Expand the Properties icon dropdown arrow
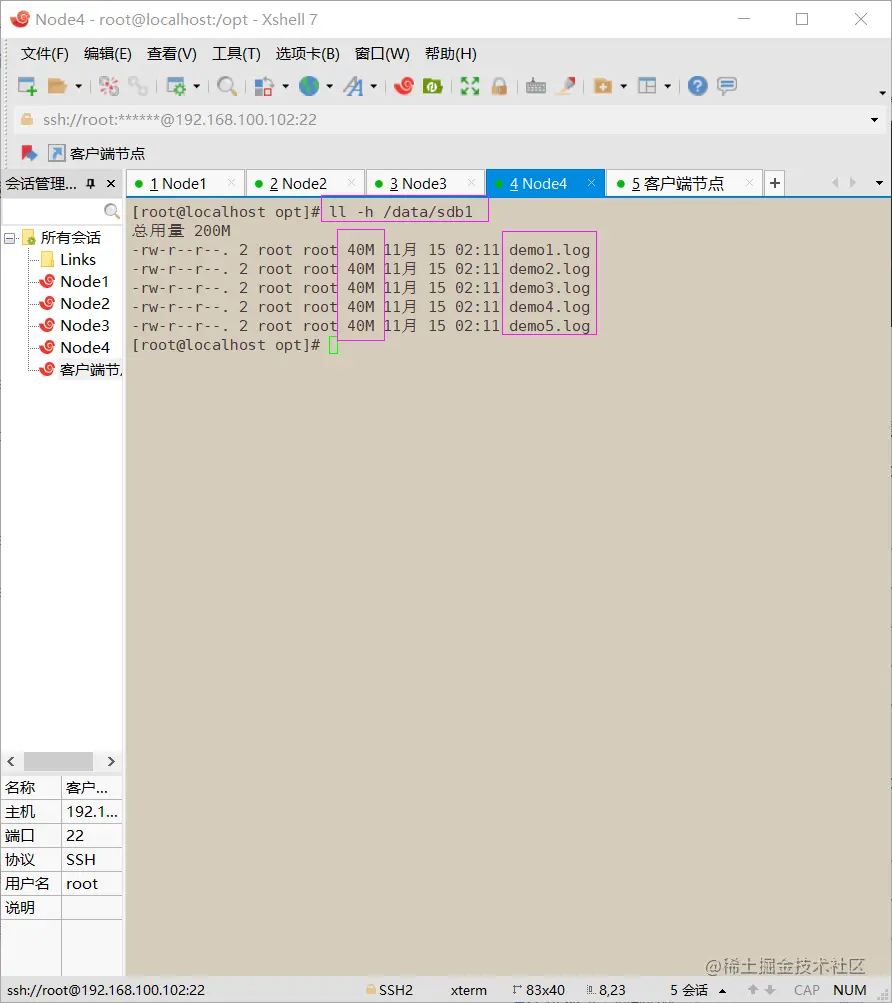892x1003 pixels. click(x=196, y=86)
